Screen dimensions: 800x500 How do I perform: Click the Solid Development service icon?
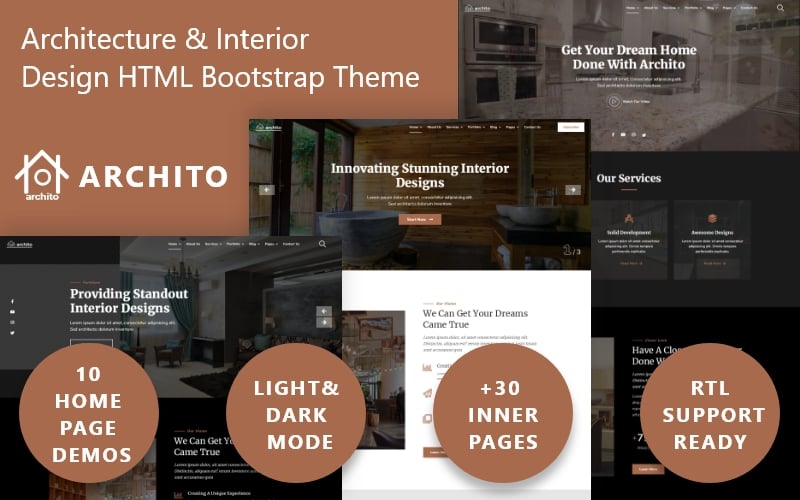[x=629, y=218]
